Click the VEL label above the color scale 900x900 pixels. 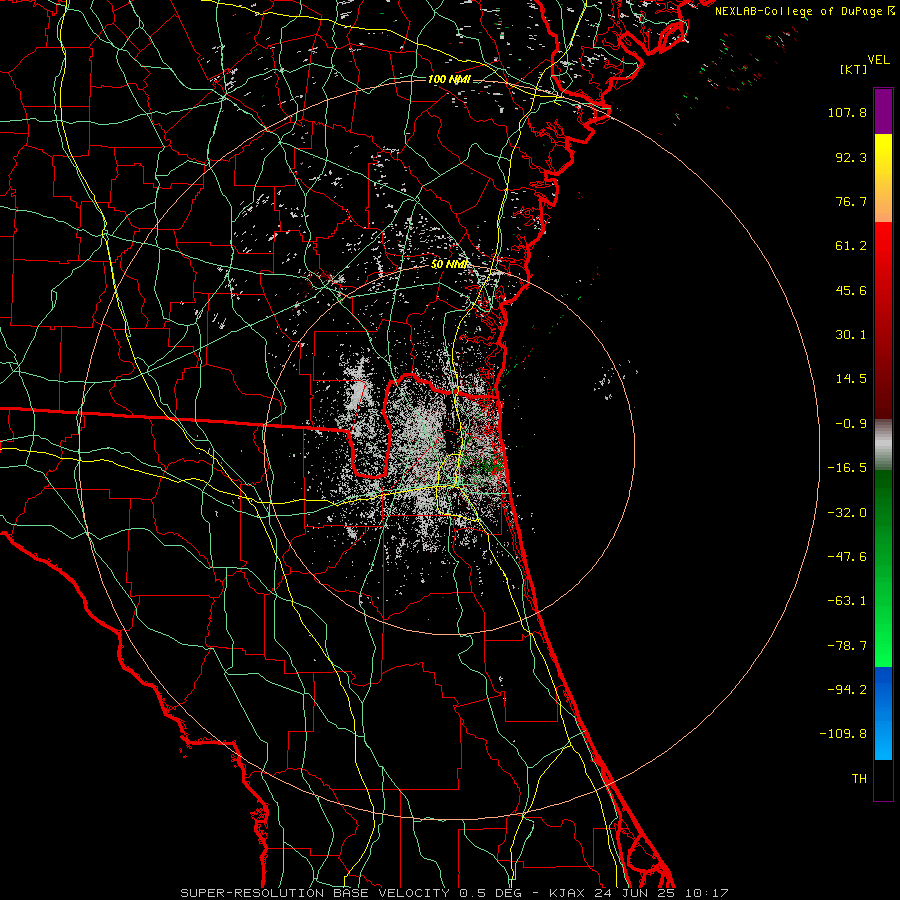coord(878,60)
